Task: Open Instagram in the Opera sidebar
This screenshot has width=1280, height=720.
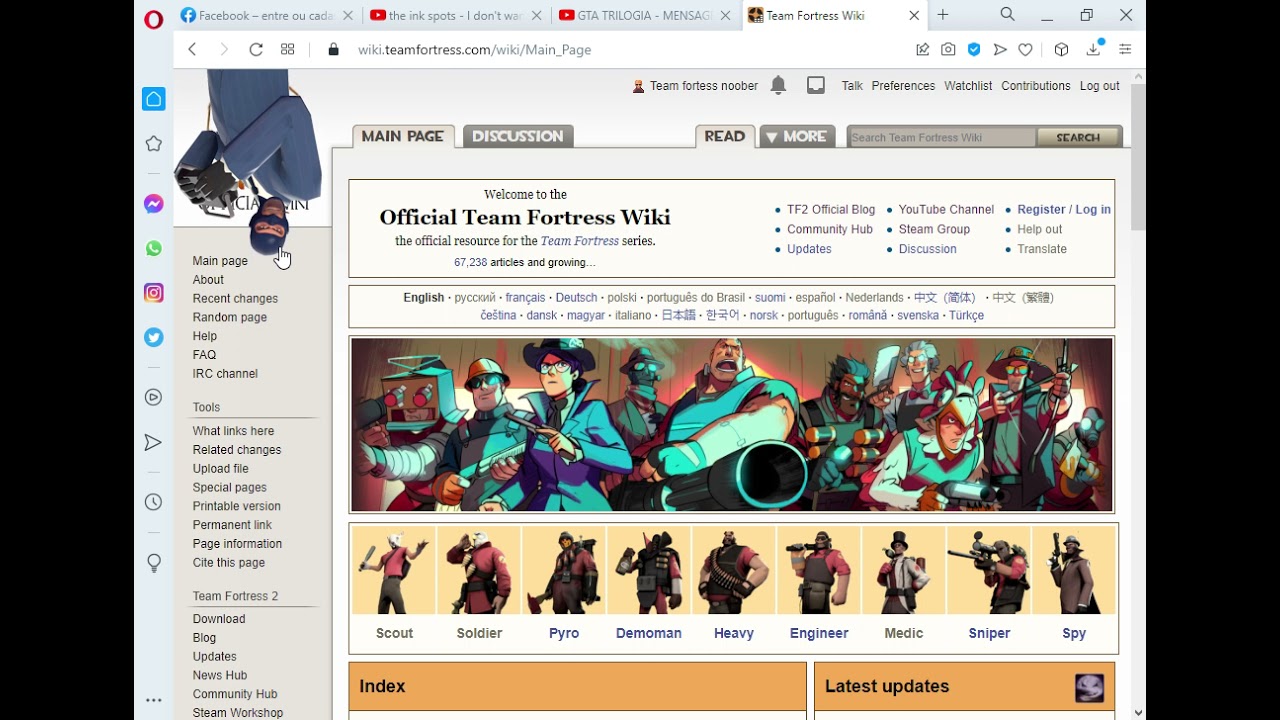Action: (153, 293)
